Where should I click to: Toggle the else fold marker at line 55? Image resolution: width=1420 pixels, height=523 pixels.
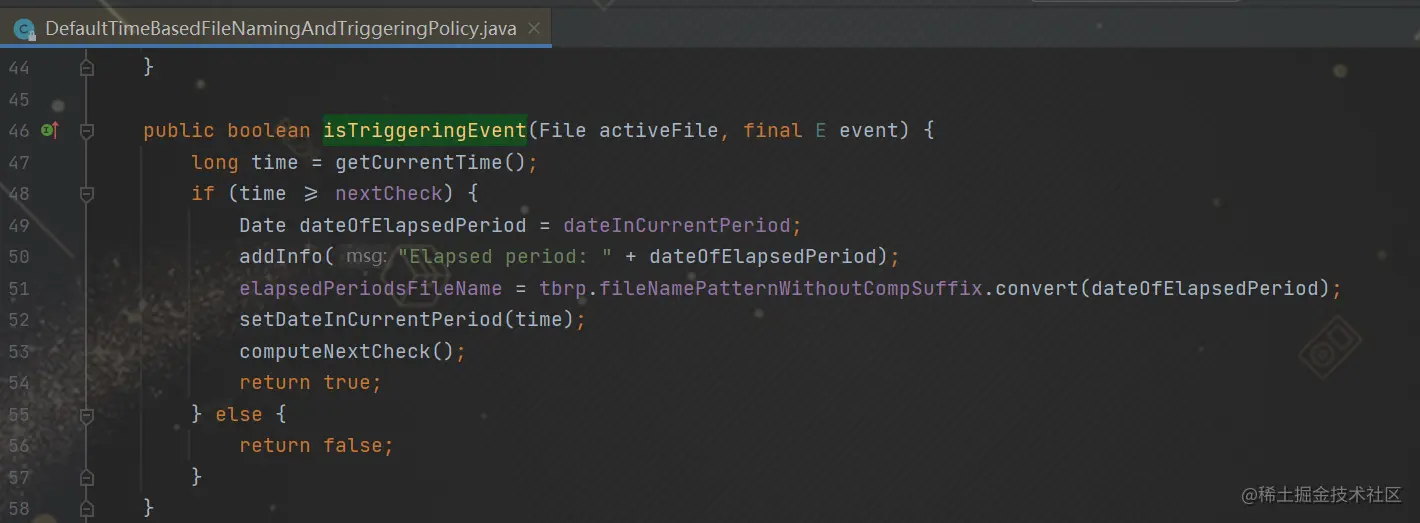pyautogui.click(x=87, y=414)
